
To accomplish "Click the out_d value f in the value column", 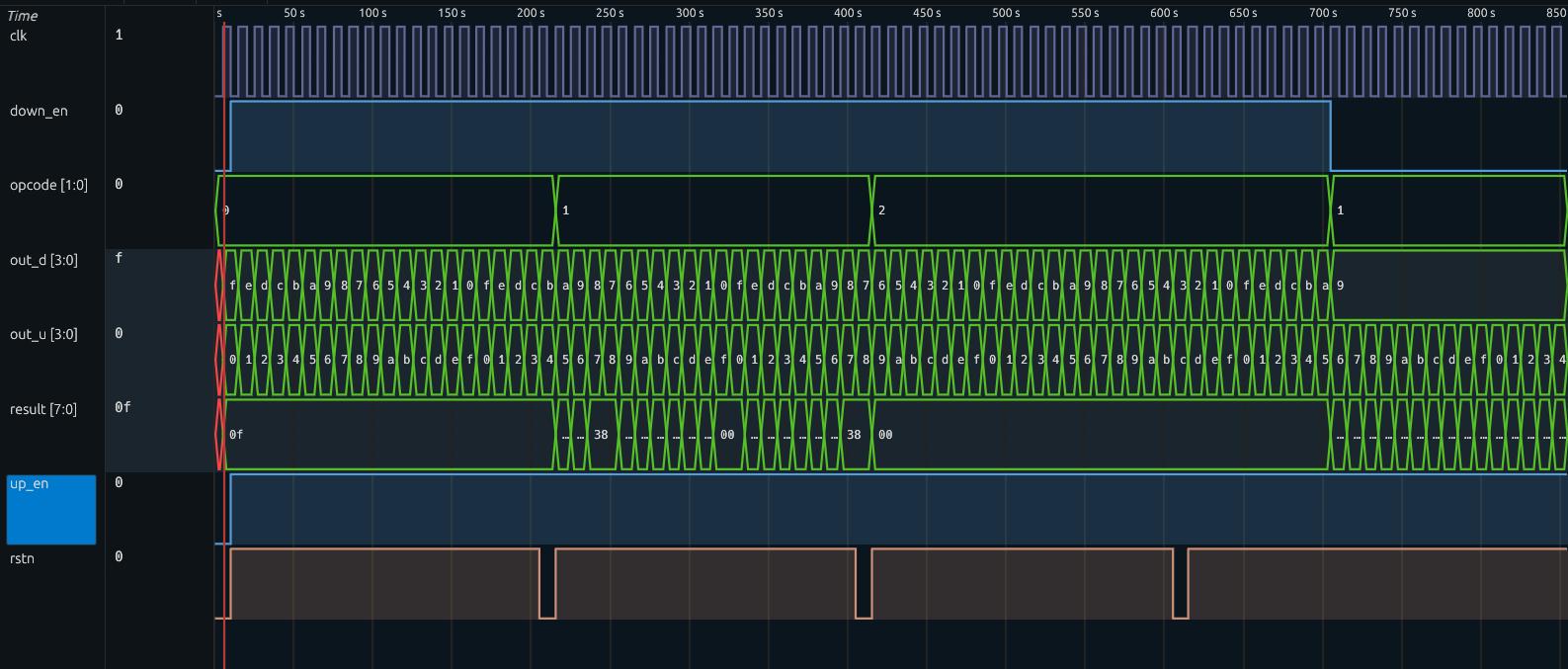I will (x=119, y=258).
